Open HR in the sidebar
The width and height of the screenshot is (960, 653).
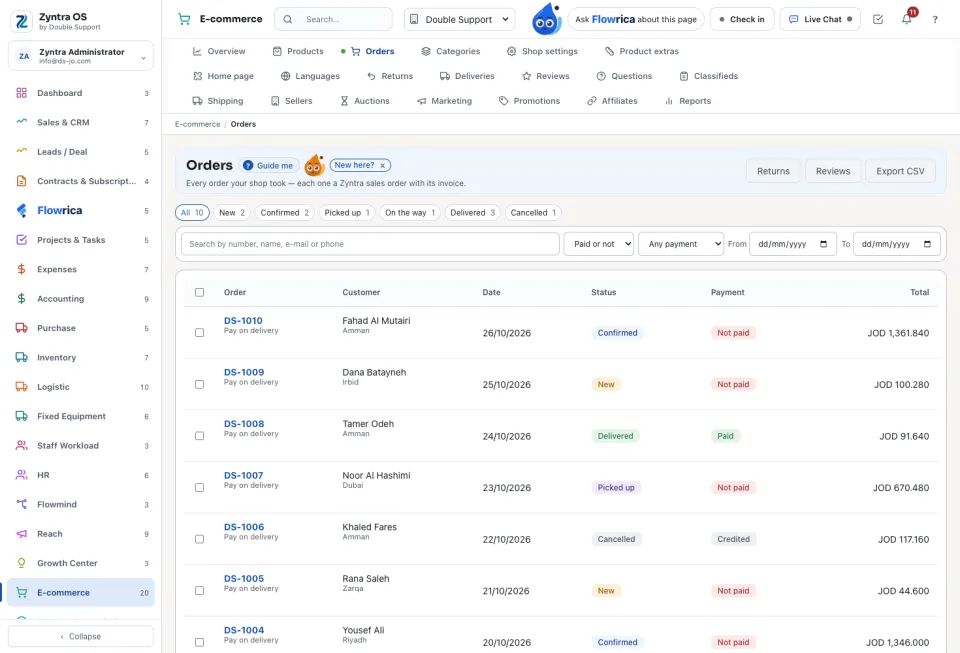[x=81, y=475]
